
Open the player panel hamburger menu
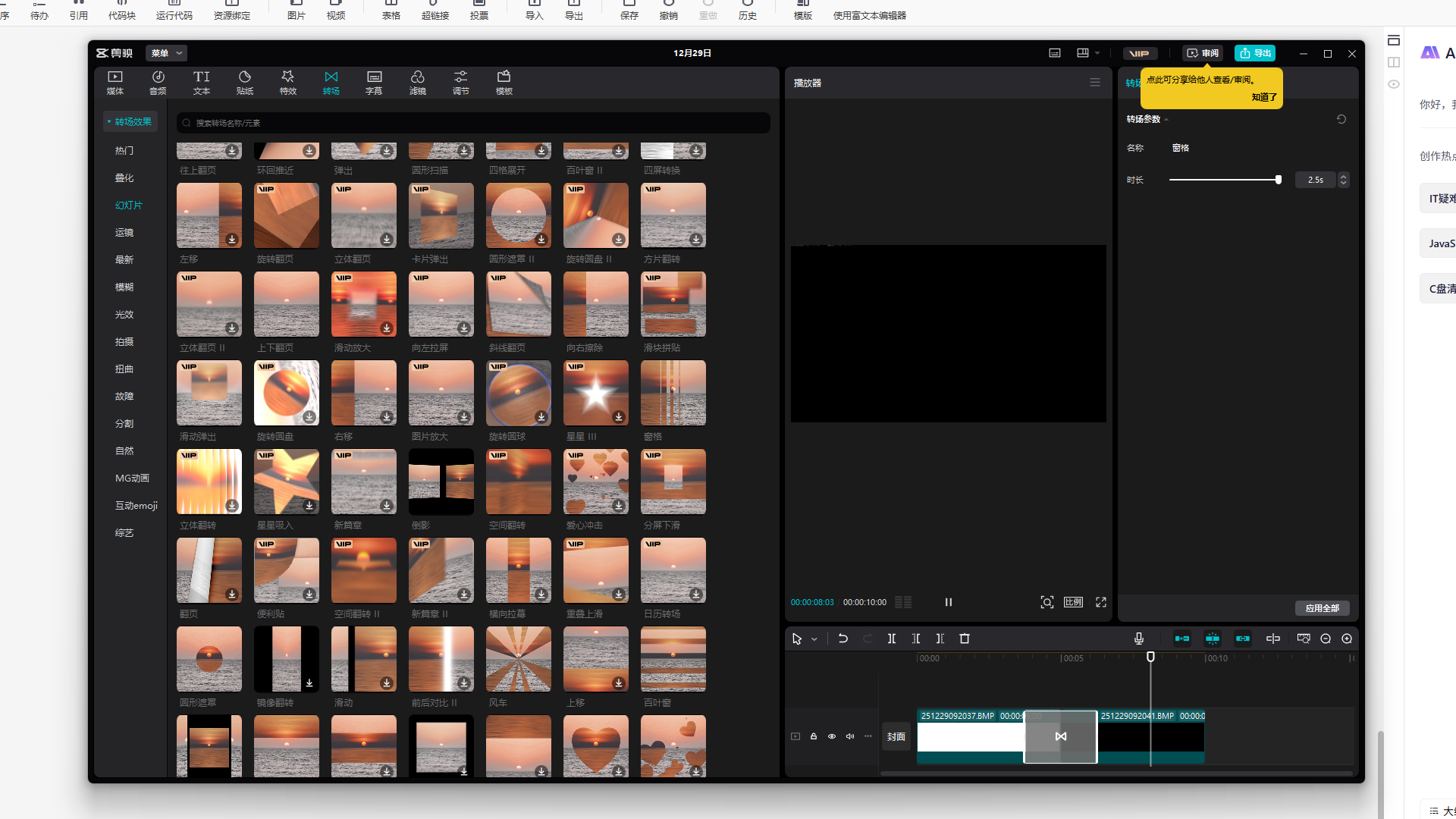click(x=1094, y=83)
